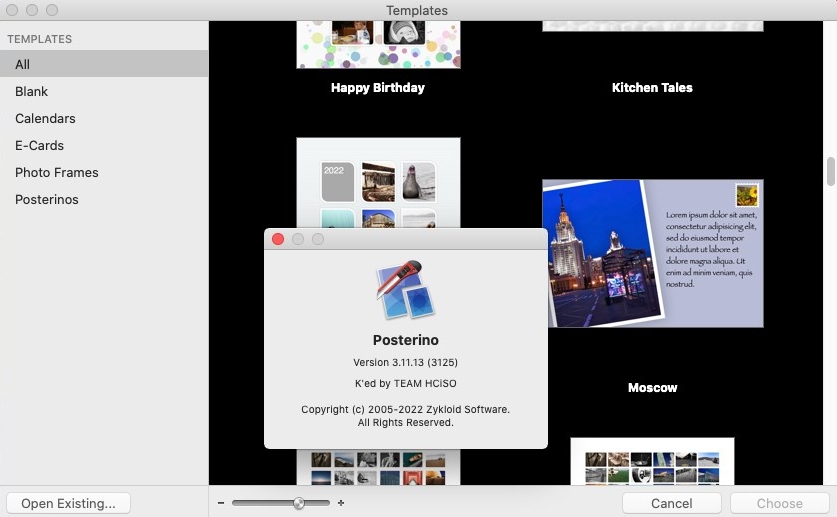Click the template list vertical scrollbar
837x517 pixels.
coord(830,172)
